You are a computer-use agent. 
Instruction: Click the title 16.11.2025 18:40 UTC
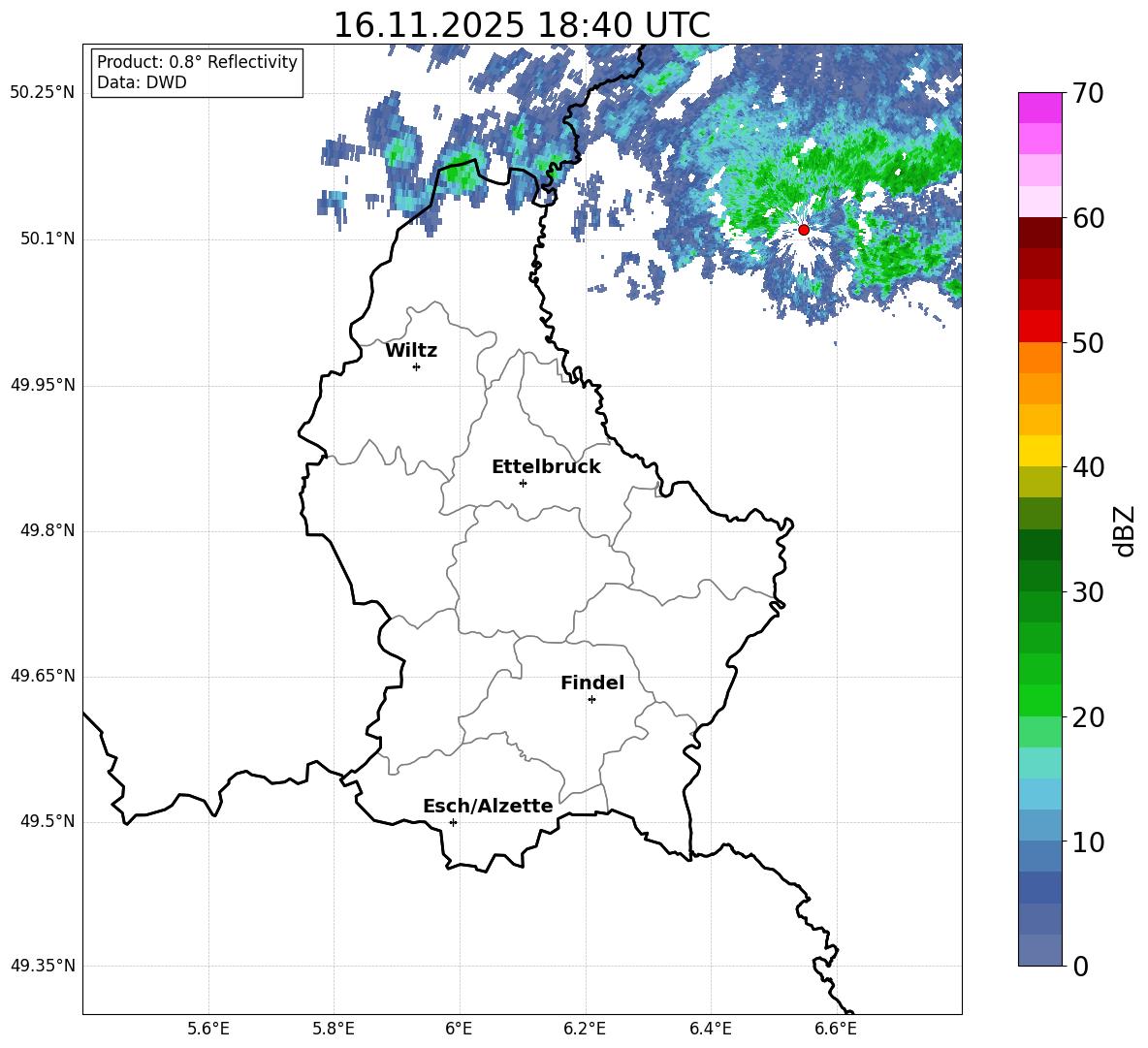coord(522,25)
